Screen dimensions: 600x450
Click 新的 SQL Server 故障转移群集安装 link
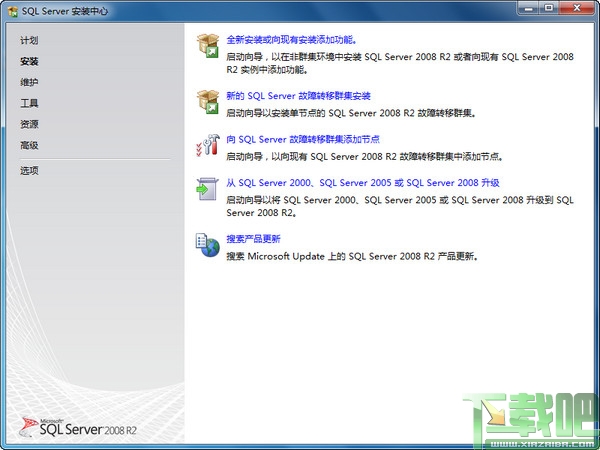[x=298, y=96]
